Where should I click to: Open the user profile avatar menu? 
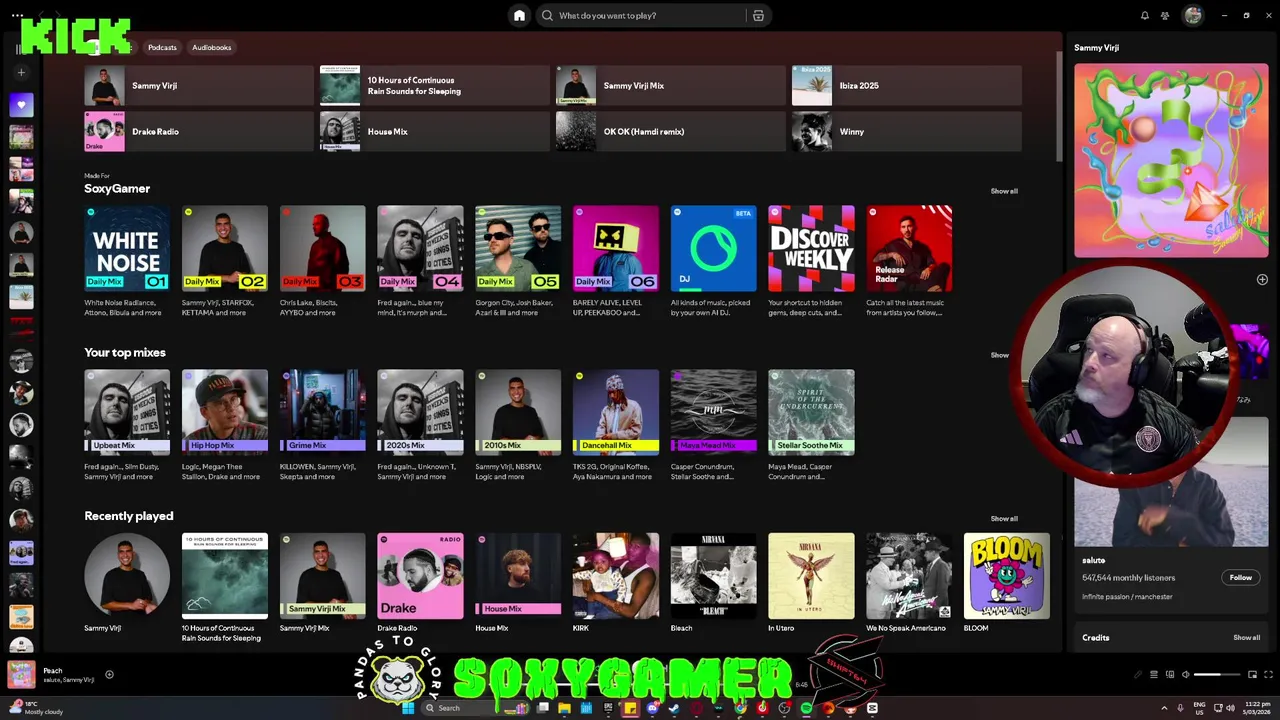click(x=1192, y=15)
